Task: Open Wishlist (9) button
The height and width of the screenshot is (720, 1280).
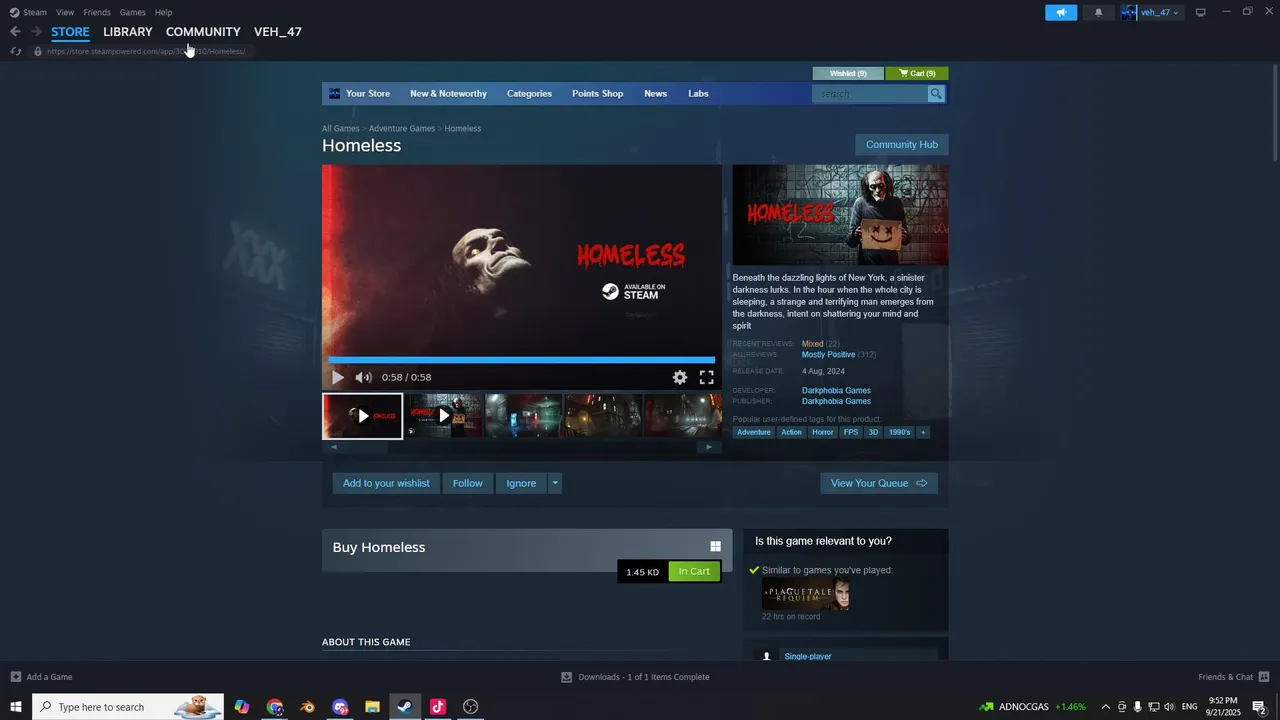Action: tap(848, 73)
